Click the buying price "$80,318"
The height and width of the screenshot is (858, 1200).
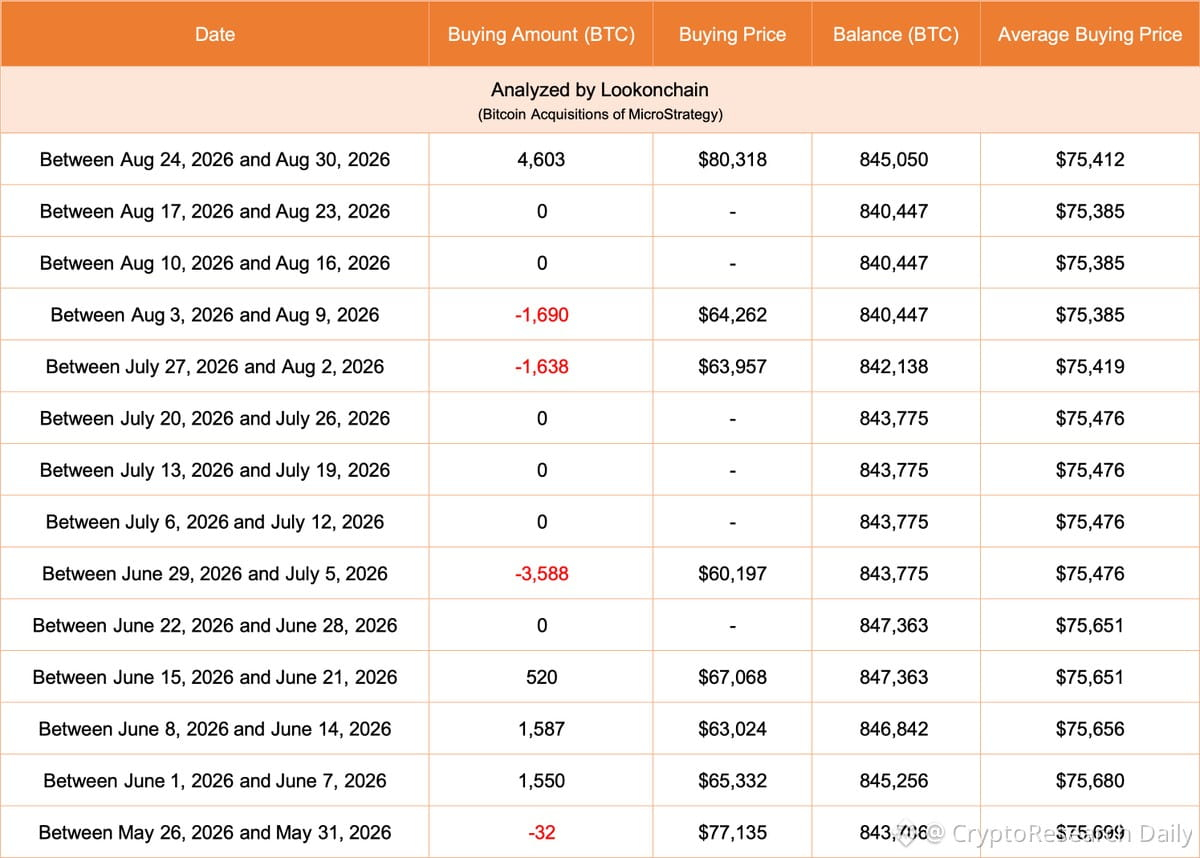click(x=732, y=159)
